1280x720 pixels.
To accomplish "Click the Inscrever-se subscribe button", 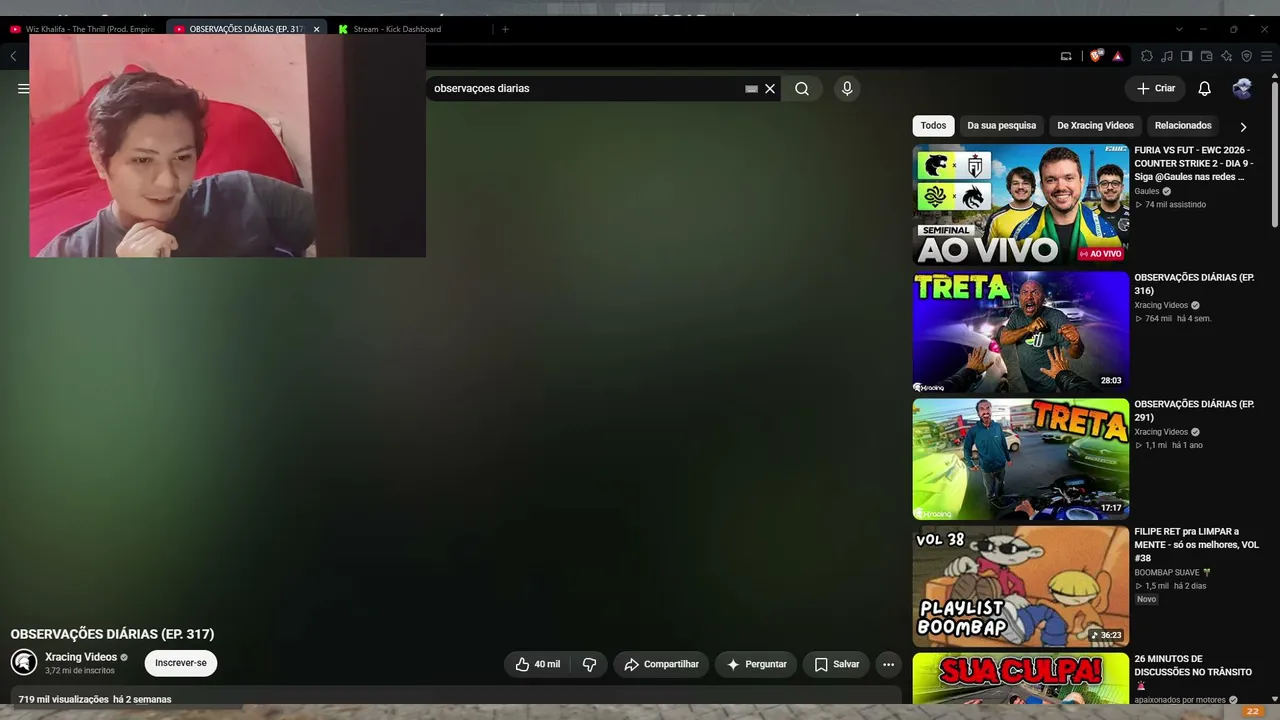I will 181,663.
